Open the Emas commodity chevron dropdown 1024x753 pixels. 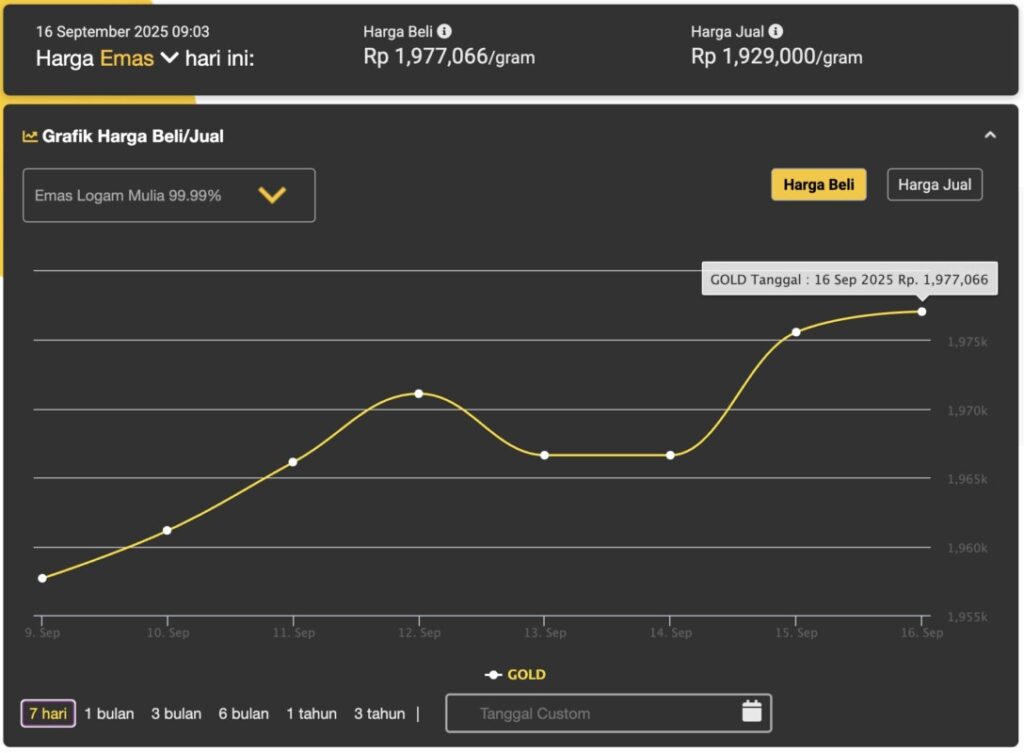click(x=169, y=58)
